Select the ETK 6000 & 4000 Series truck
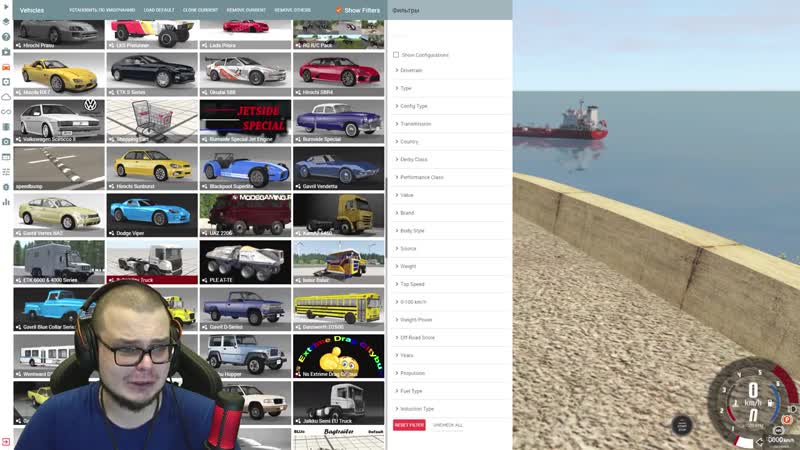 pyautogui.click(x=59, y=262)
